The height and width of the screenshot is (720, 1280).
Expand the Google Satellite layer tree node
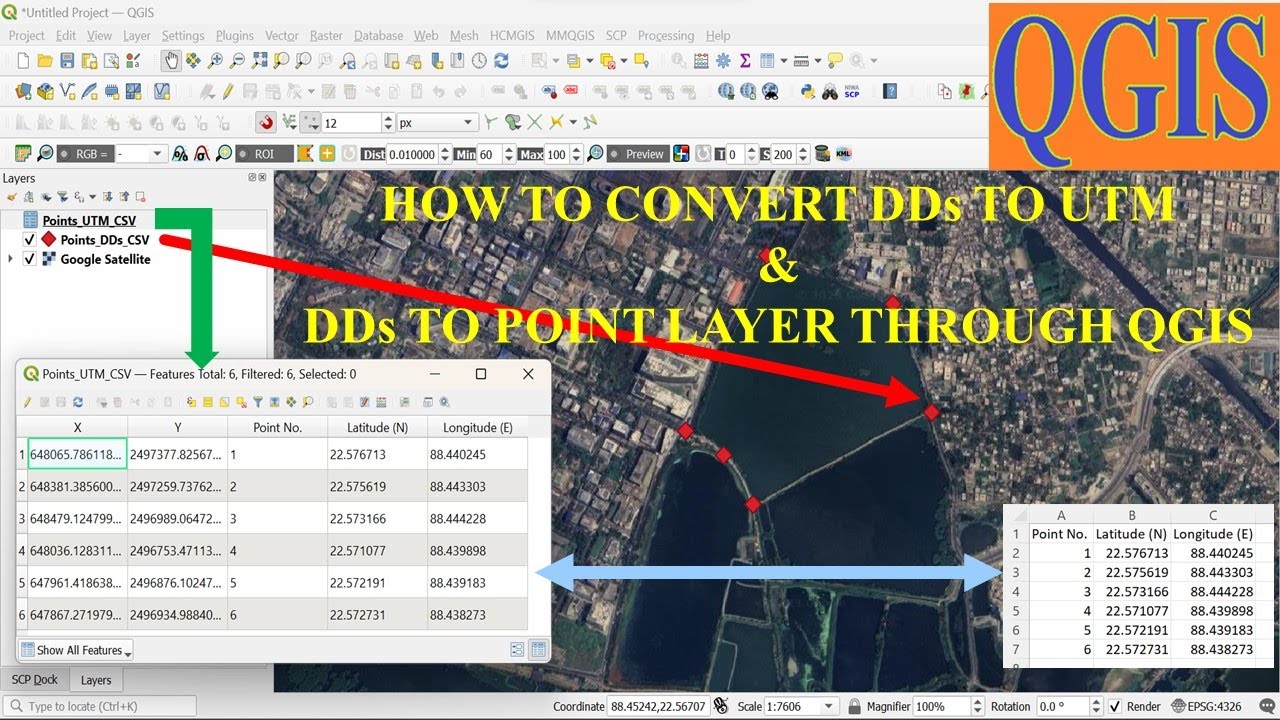point(11,259)
